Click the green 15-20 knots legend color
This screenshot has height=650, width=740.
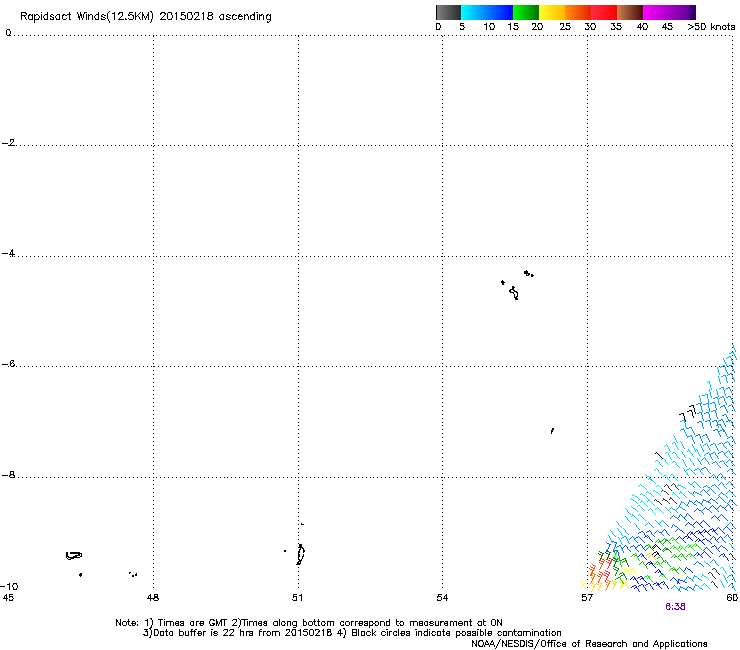tap(526, 12)
